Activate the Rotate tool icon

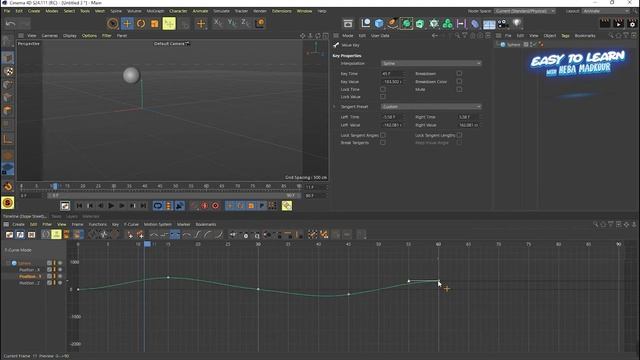(141, 23)
